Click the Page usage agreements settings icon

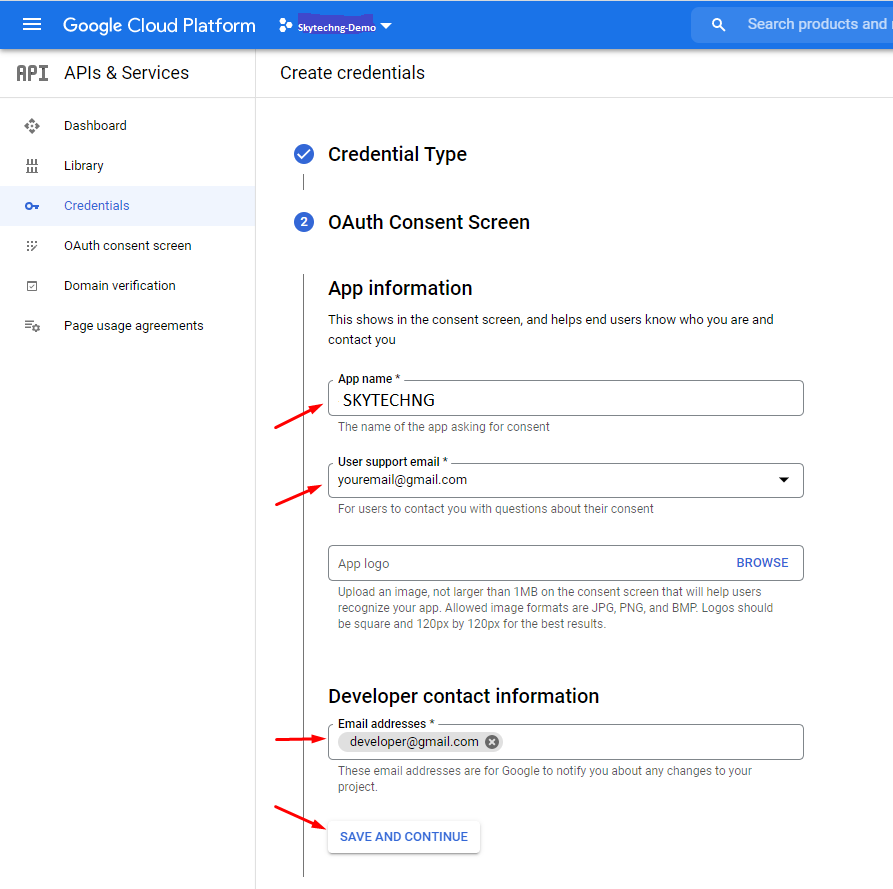coord(32,326)
